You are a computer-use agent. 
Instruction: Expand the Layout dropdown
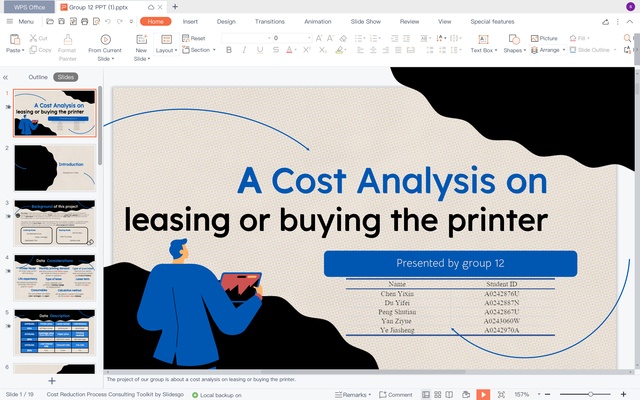tap(166, 50)
